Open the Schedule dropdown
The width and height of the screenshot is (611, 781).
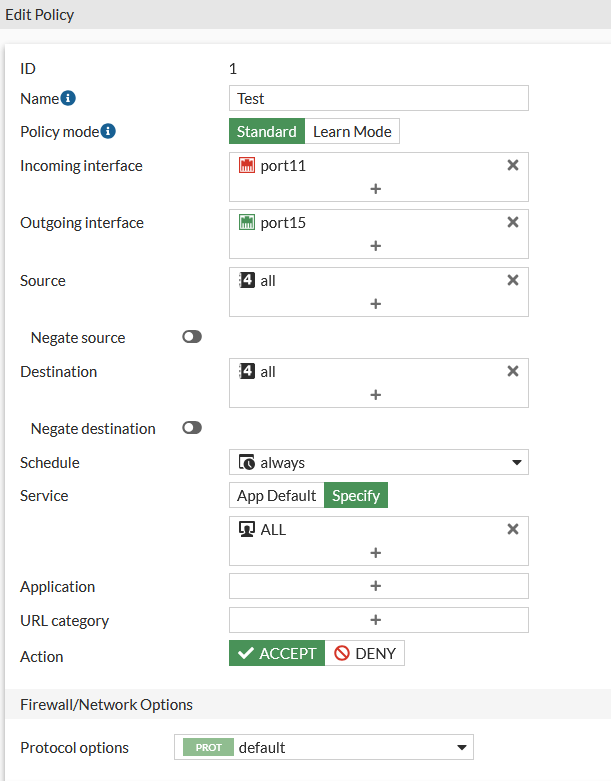pos(517,463)
